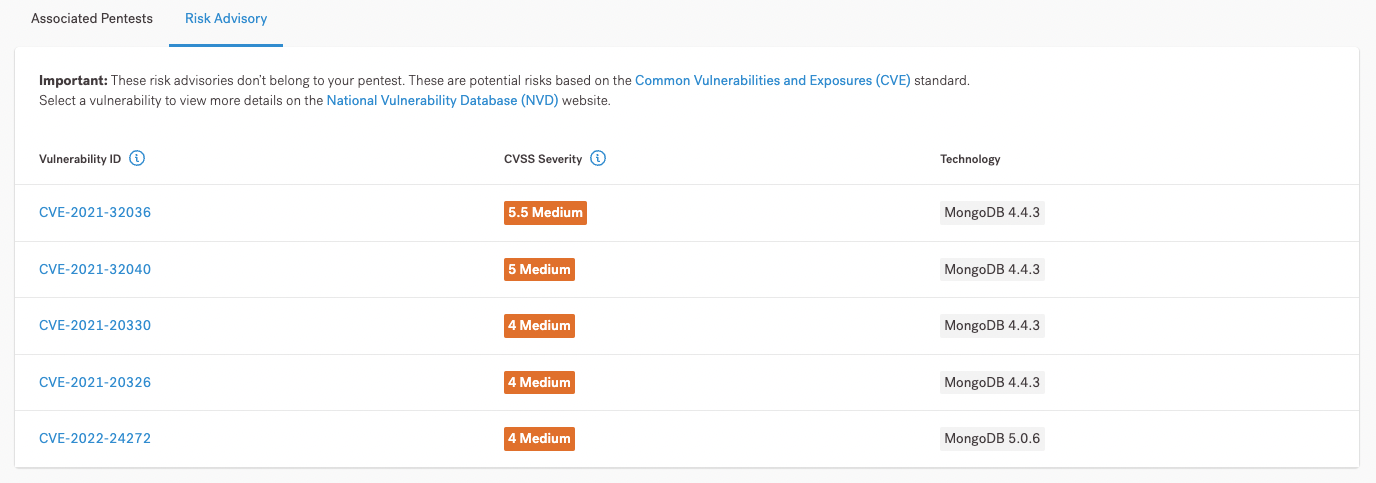
Task: Click the Technology column header
Action: point(970,159)
